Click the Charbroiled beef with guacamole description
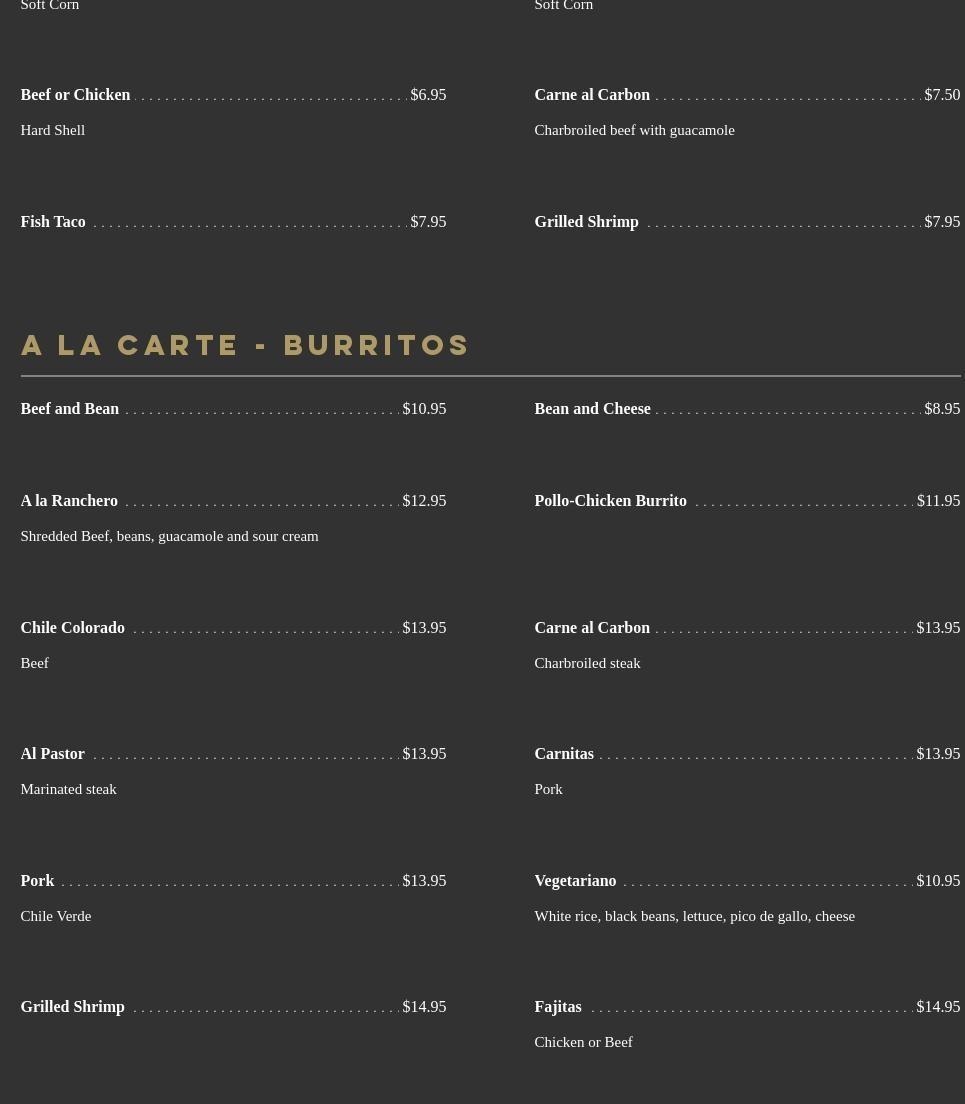The width and height of the screenshot is (965, 1104). (634, 130)
